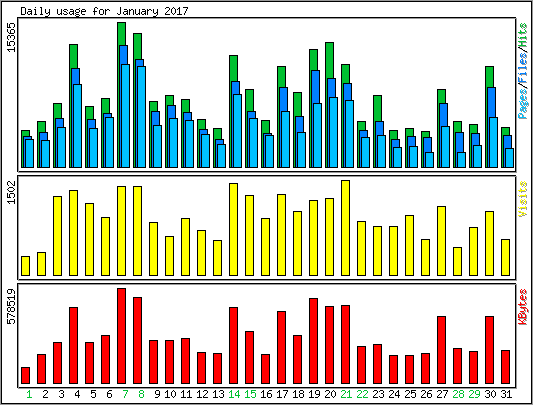Click the green hits bar for day 30
Image resolution: width=533 pixels, height=405 pixels.
(489, 77)
